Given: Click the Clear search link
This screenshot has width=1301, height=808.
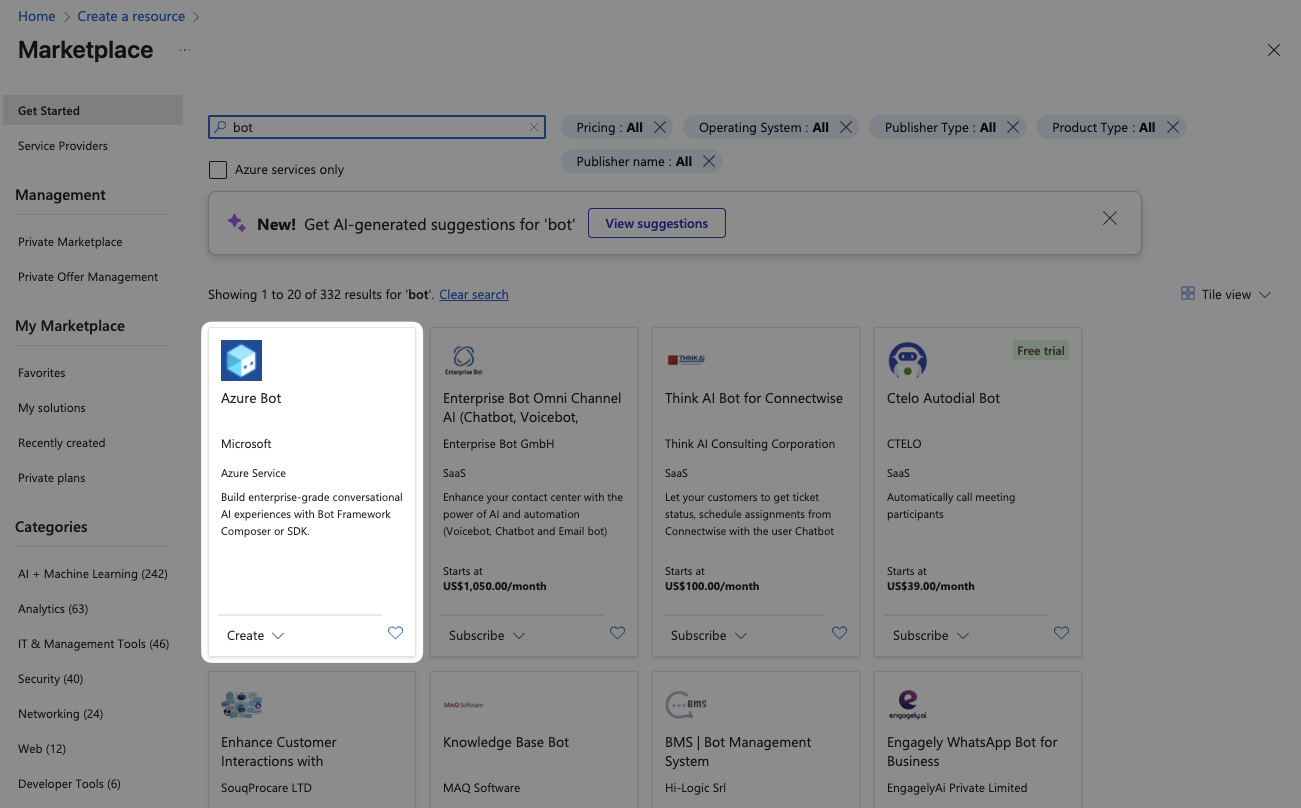Looking at the screenshot, I should point(474,294).
